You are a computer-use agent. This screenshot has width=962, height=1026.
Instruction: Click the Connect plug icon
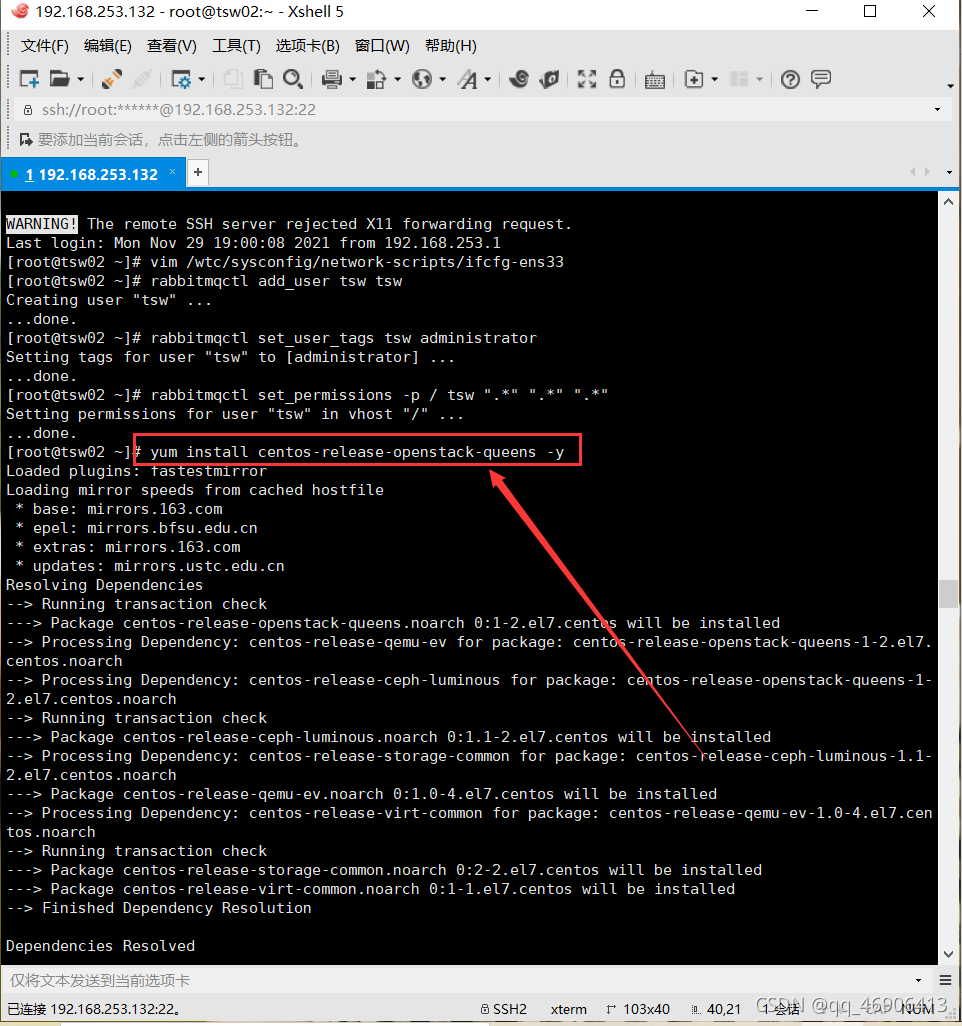click(x=112, y=79)
